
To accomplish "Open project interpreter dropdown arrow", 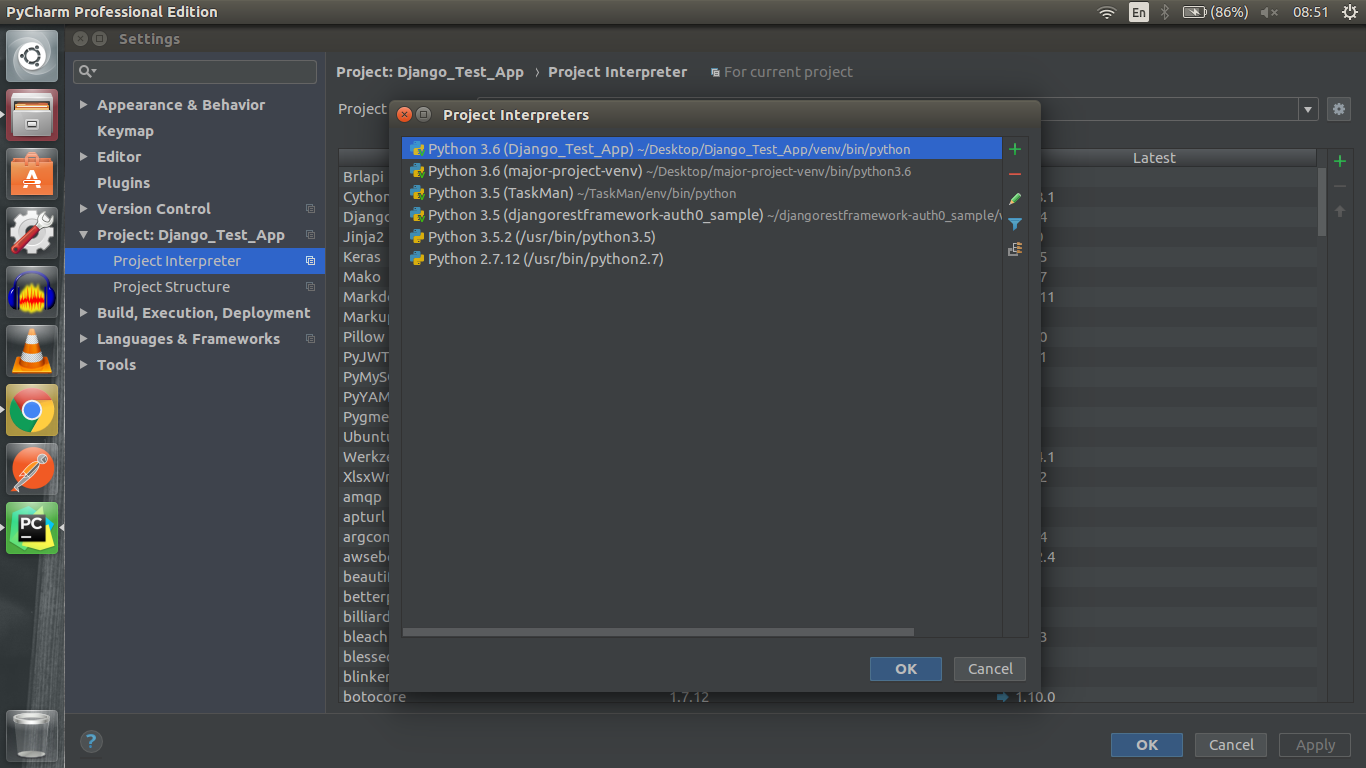I will (x=1309, y=109).
